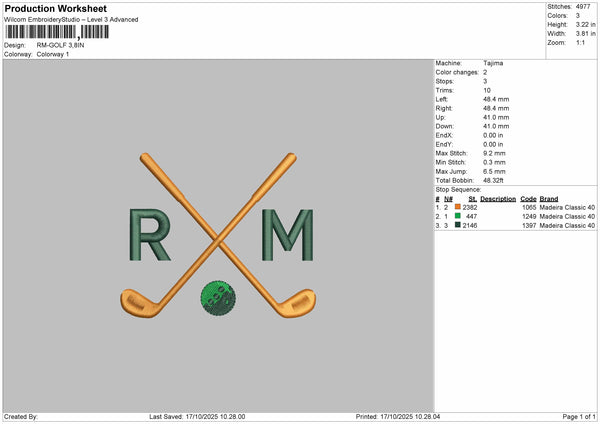Click the embroidered letter R
This screenshot has width=600, height=424.
coord(150,235)
